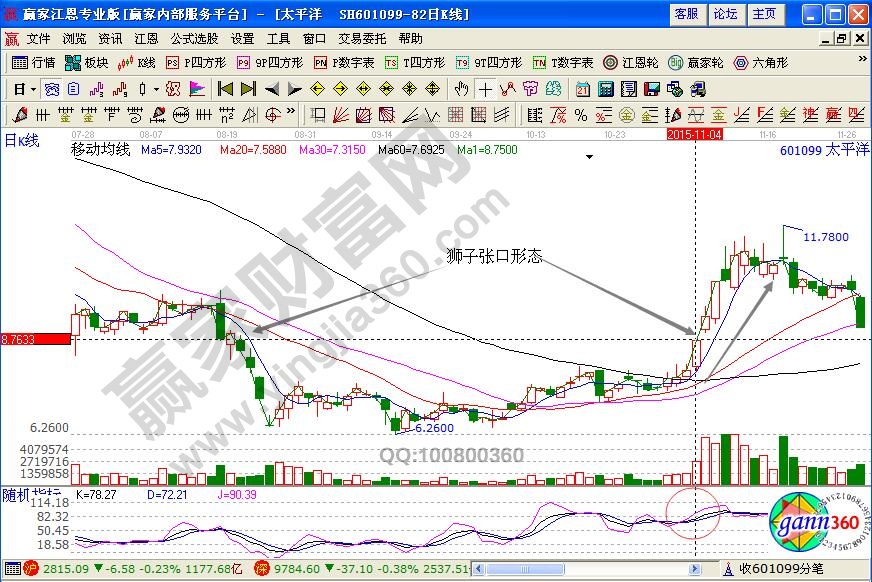
Task: Open the 交易委托 menu
Action: (x=361, y=38)
